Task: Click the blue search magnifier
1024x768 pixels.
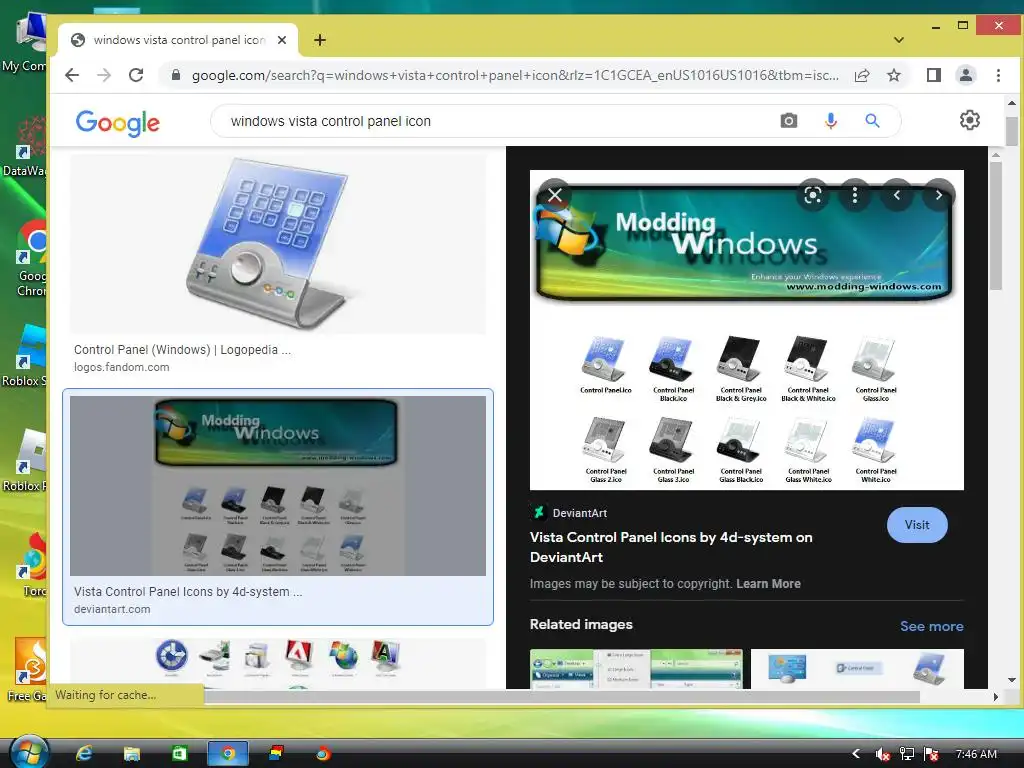Action: pyautogui.click(x=872, y=121)
